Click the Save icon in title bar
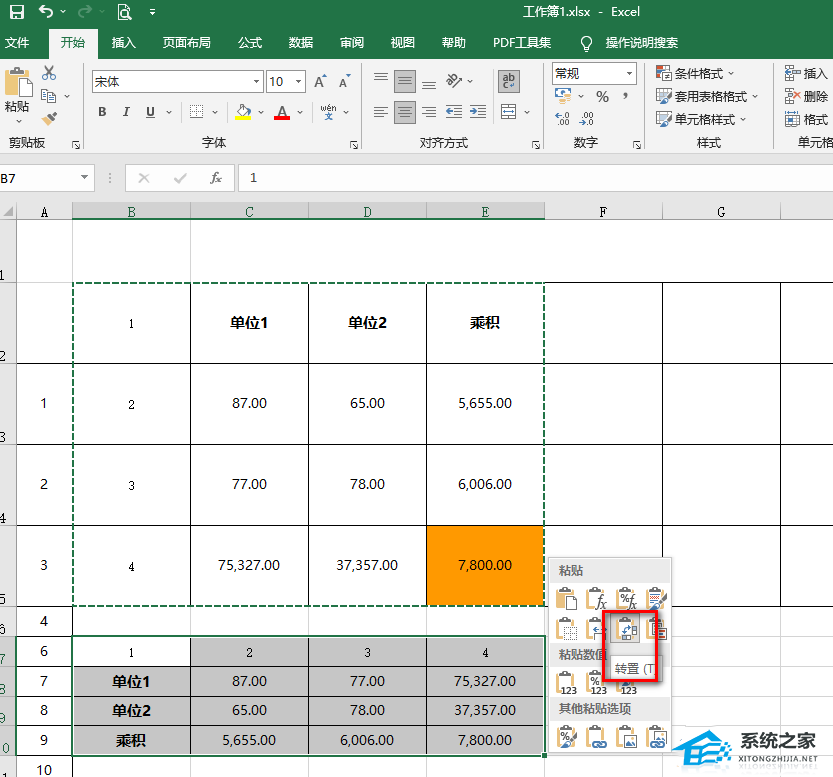This screenshot has height=777, width=833. [16, 12]
